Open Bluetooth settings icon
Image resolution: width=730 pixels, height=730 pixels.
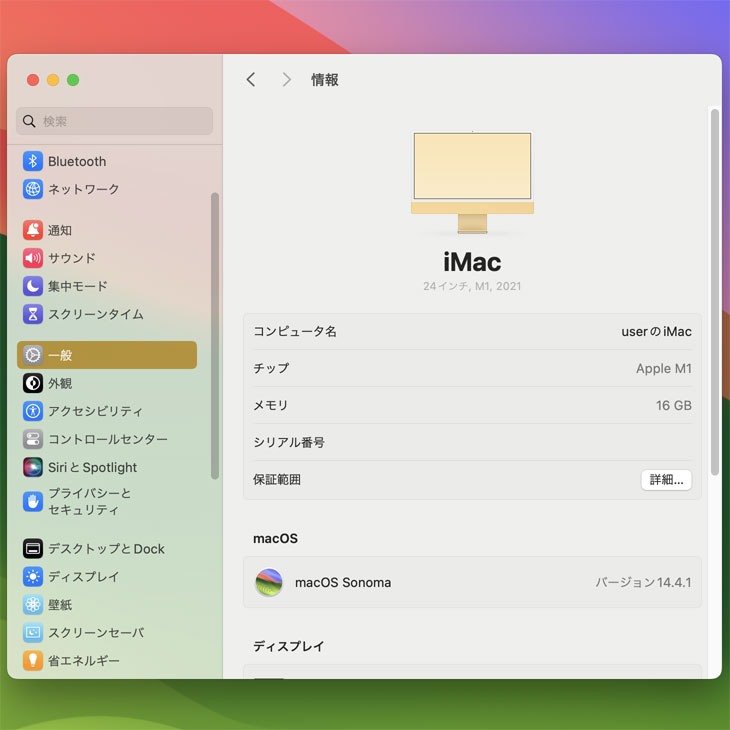tap(33, 162)
